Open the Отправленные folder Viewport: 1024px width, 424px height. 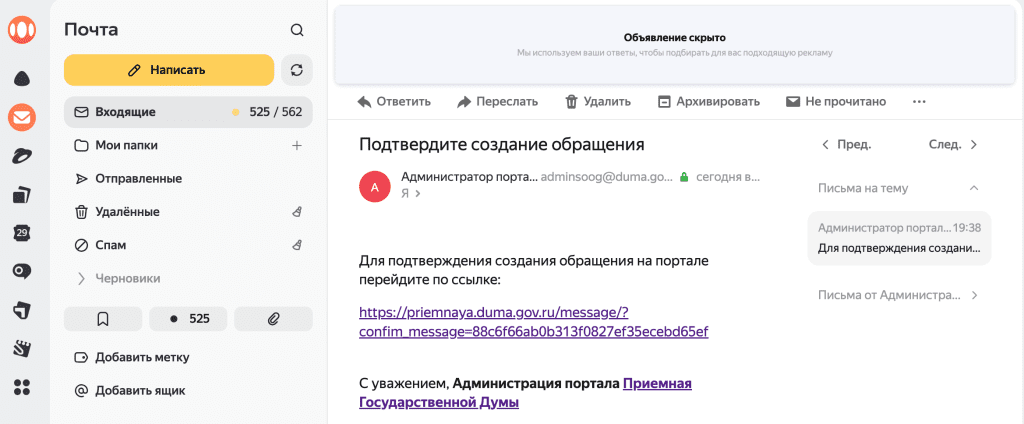(x=138, y=179)
